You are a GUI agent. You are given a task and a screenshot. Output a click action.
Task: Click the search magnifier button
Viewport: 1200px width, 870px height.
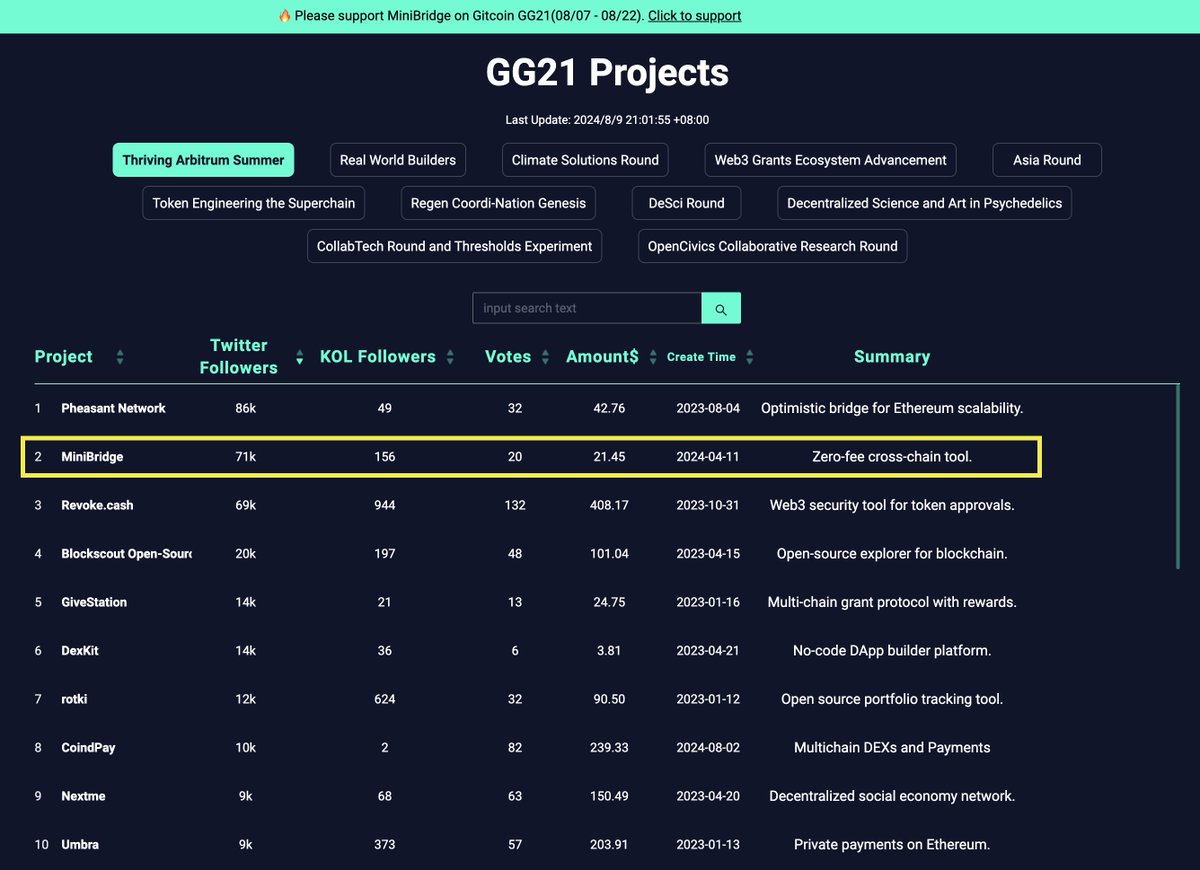click(721, 308)
